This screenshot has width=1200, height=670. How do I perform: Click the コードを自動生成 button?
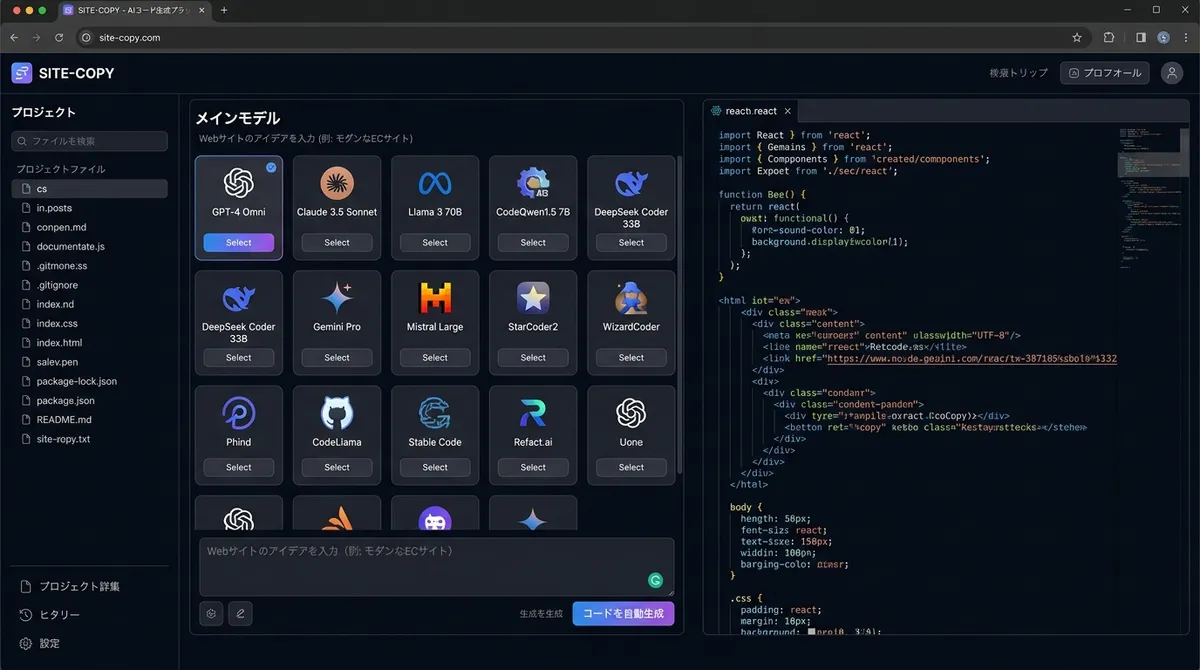click(x=623, y=613)
